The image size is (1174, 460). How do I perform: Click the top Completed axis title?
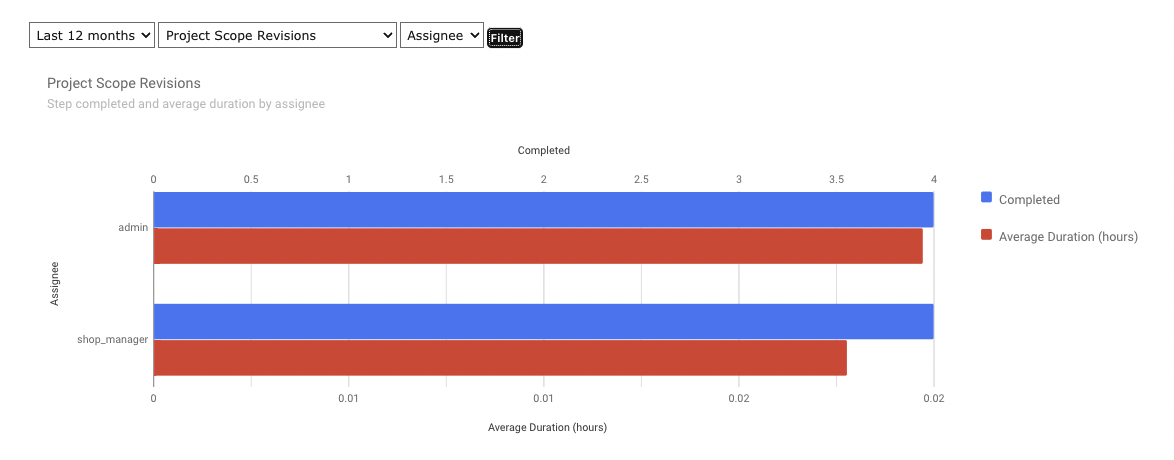coord(543,150)
